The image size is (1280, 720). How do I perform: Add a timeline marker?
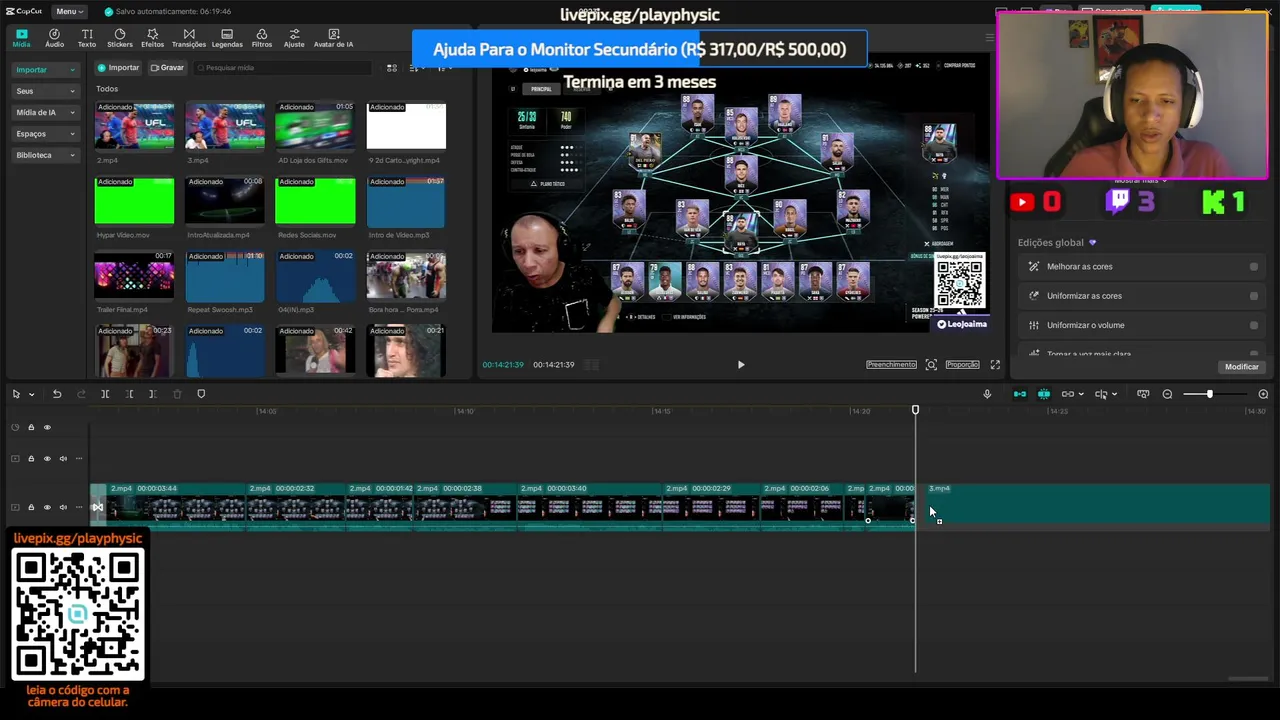[x=201, y=394]
